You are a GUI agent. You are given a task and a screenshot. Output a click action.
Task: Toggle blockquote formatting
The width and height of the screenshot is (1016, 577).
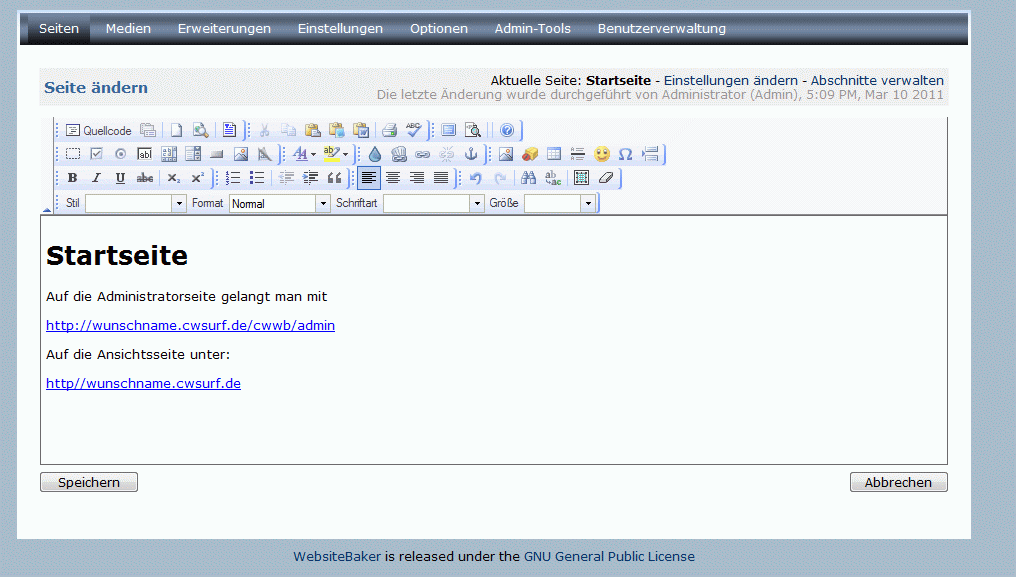(334, 178)
